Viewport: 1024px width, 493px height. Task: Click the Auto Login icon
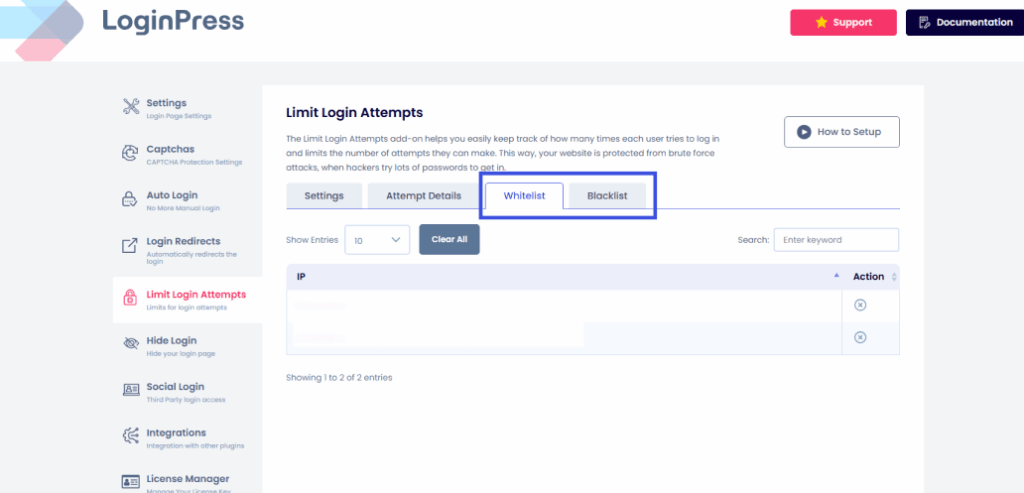click(130, 200)
